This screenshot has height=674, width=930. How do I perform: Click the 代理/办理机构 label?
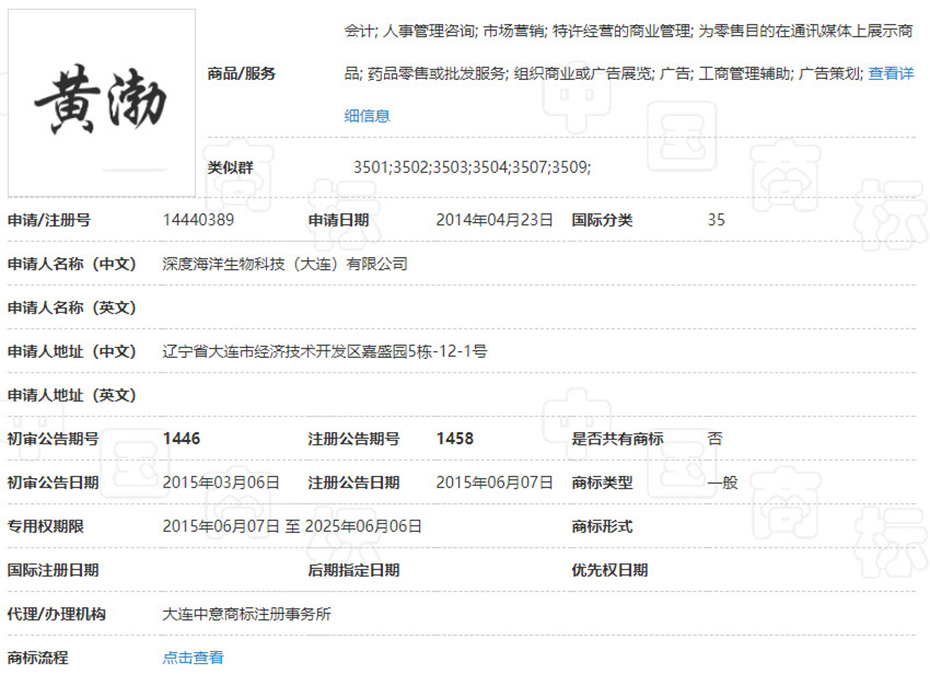click(x=56, y=614)
